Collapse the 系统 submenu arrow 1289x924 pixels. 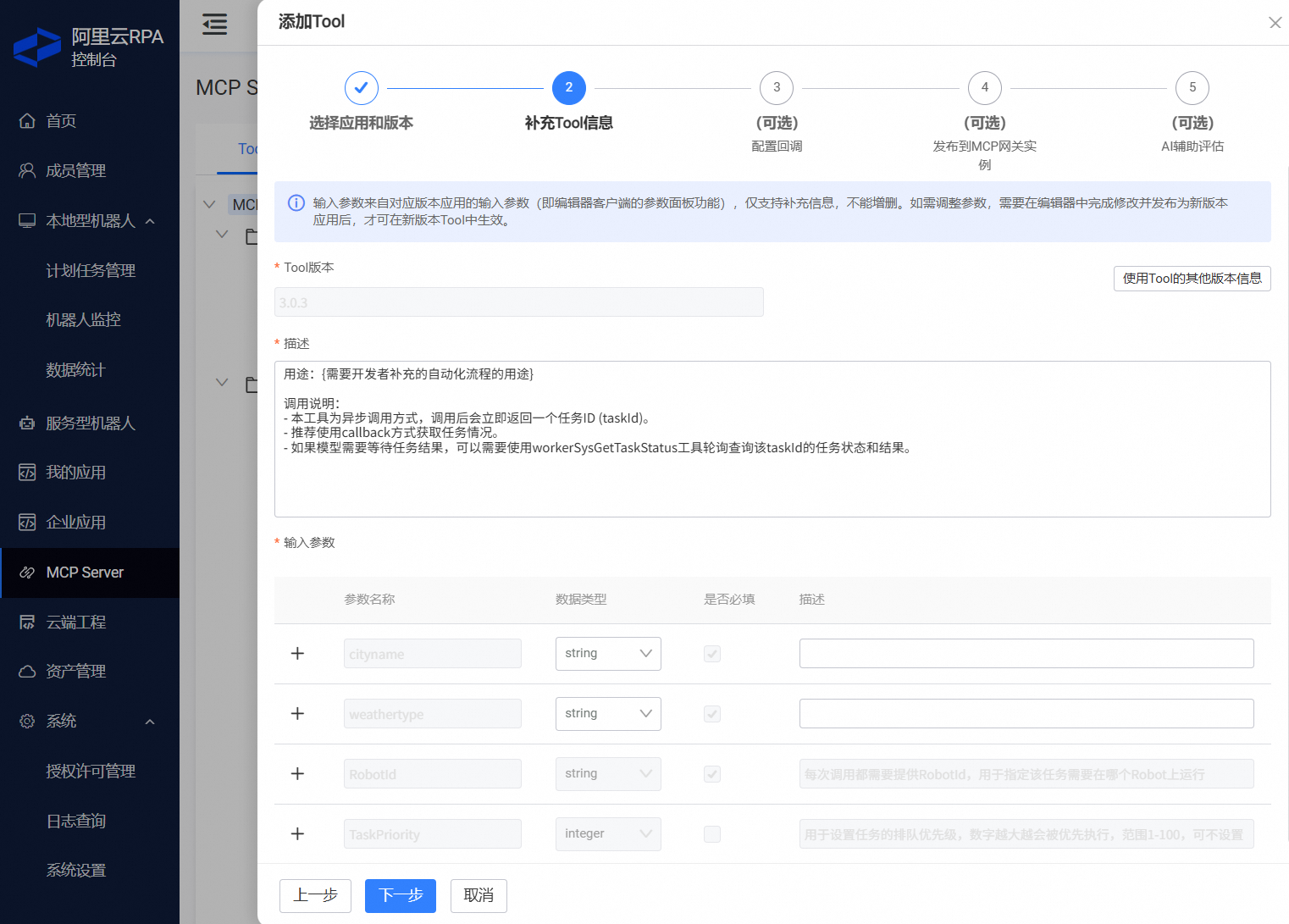click(150, 722)
